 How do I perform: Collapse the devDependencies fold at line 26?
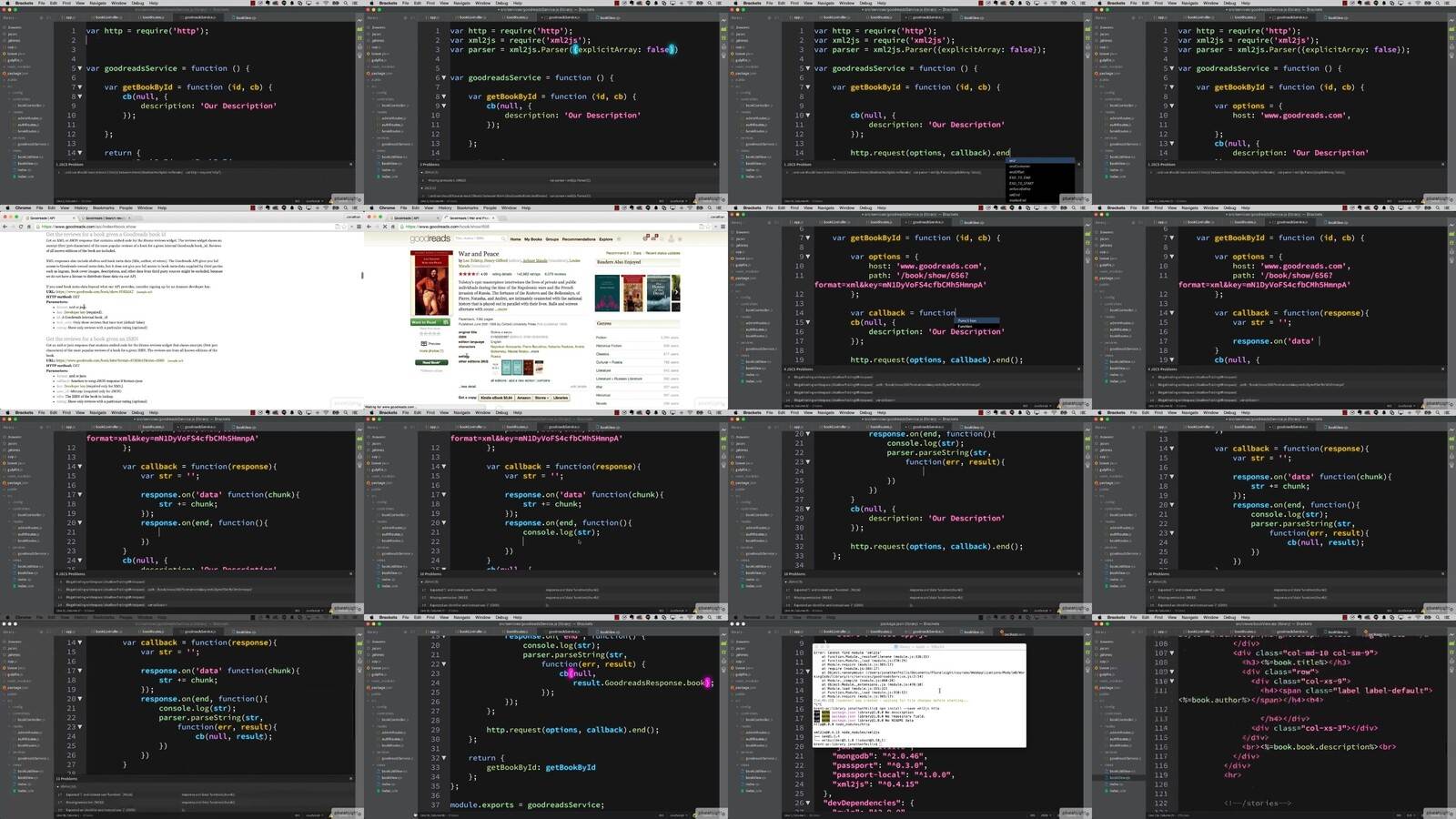click(x=808, y=803)
